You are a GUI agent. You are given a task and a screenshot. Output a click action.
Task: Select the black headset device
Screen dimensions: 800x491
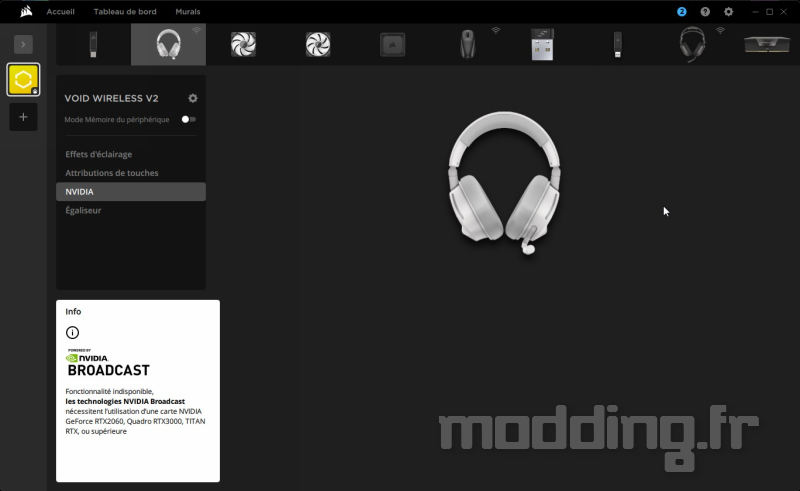(x=692, y=44)
